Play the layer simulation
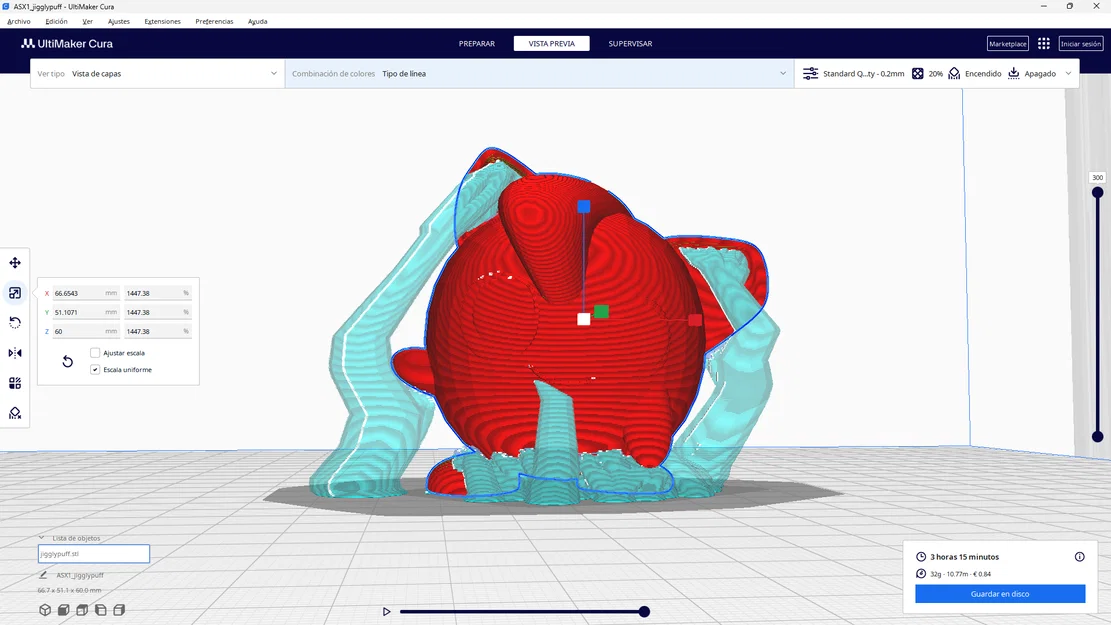1111x625 pixels. [386, 612]
